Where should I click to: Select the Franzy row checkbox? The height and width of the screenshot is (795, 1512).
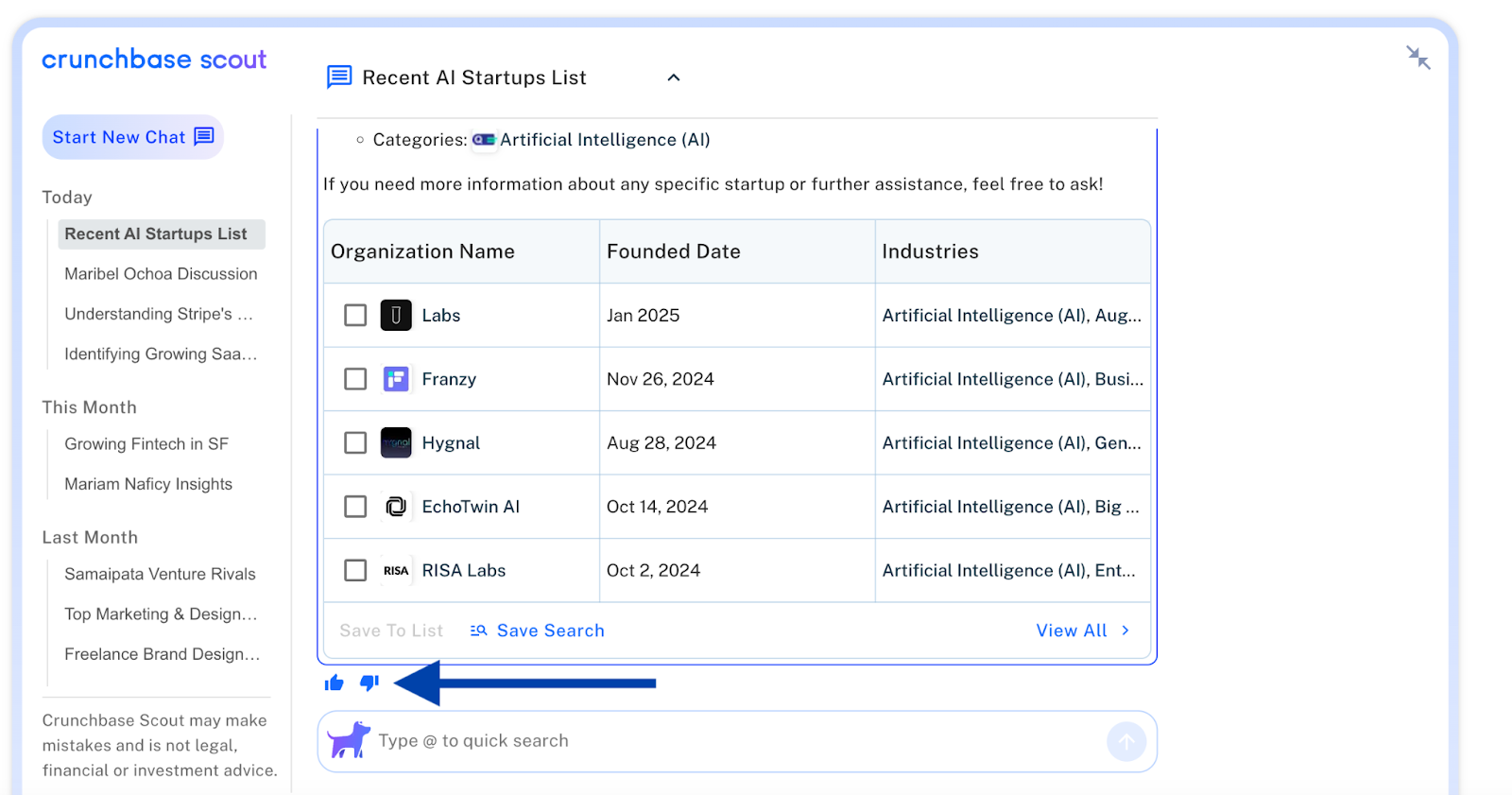tap(355, 379)
